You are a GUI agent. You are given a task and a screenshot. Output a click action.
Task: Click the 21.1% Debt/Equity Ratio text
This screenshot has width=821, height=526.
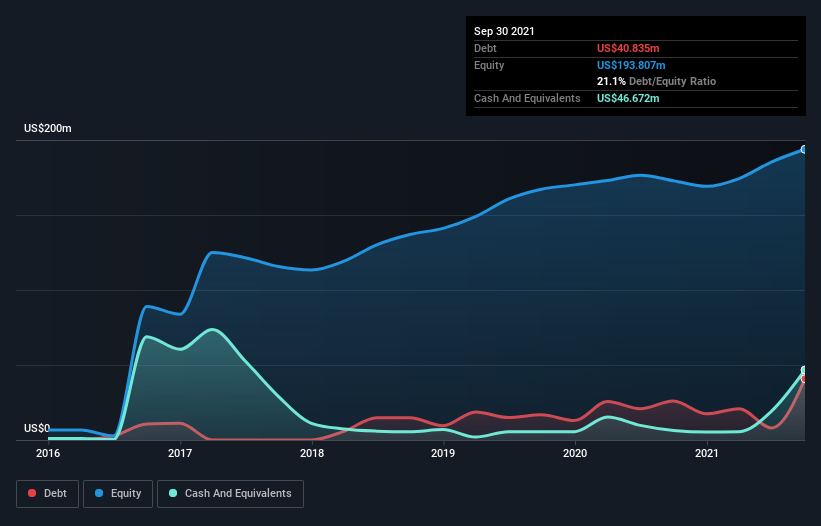(x=656, y=81)
